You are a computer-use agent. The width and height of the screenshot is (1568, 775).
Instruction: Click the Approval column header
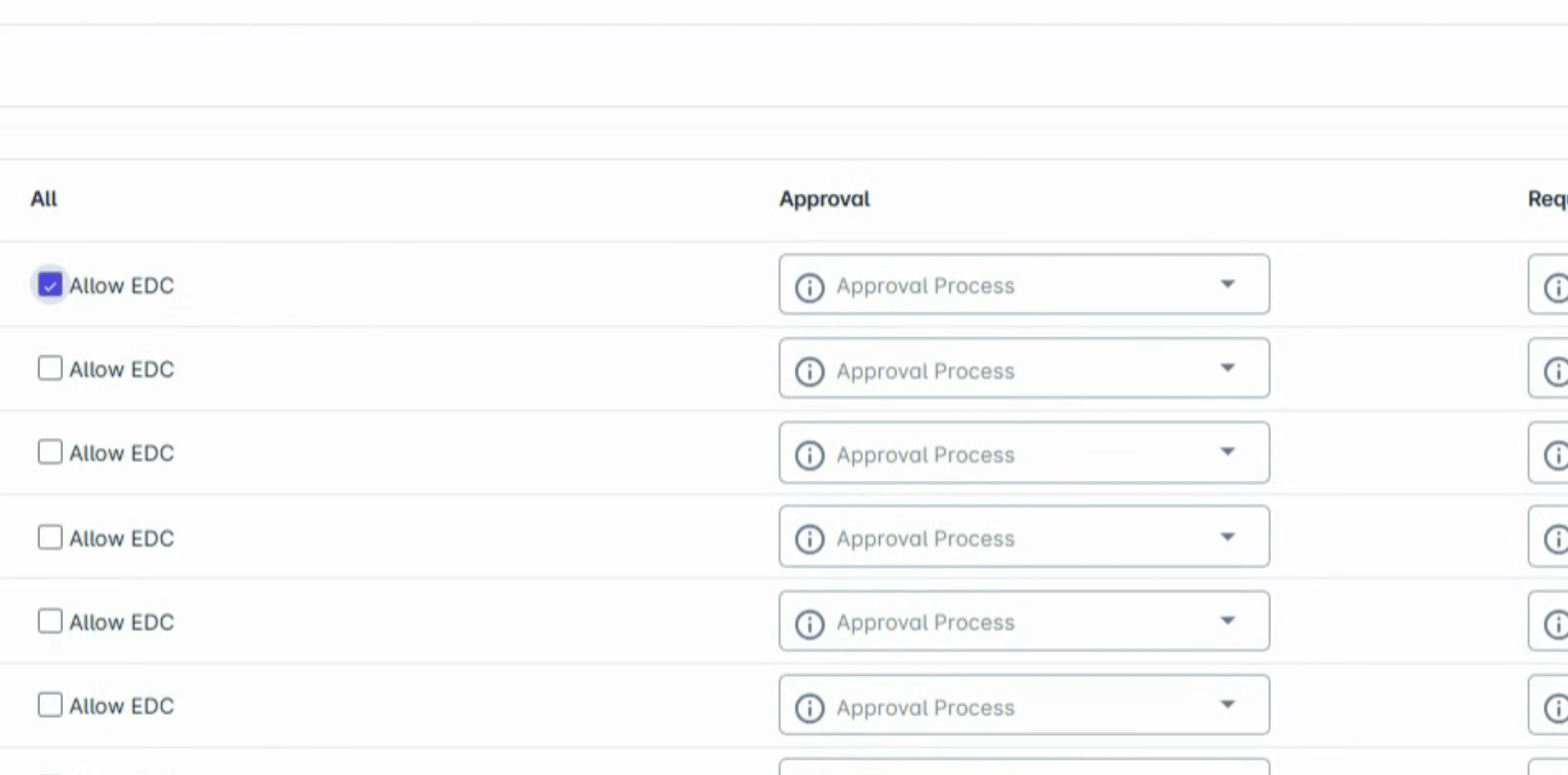pos(824,199)
